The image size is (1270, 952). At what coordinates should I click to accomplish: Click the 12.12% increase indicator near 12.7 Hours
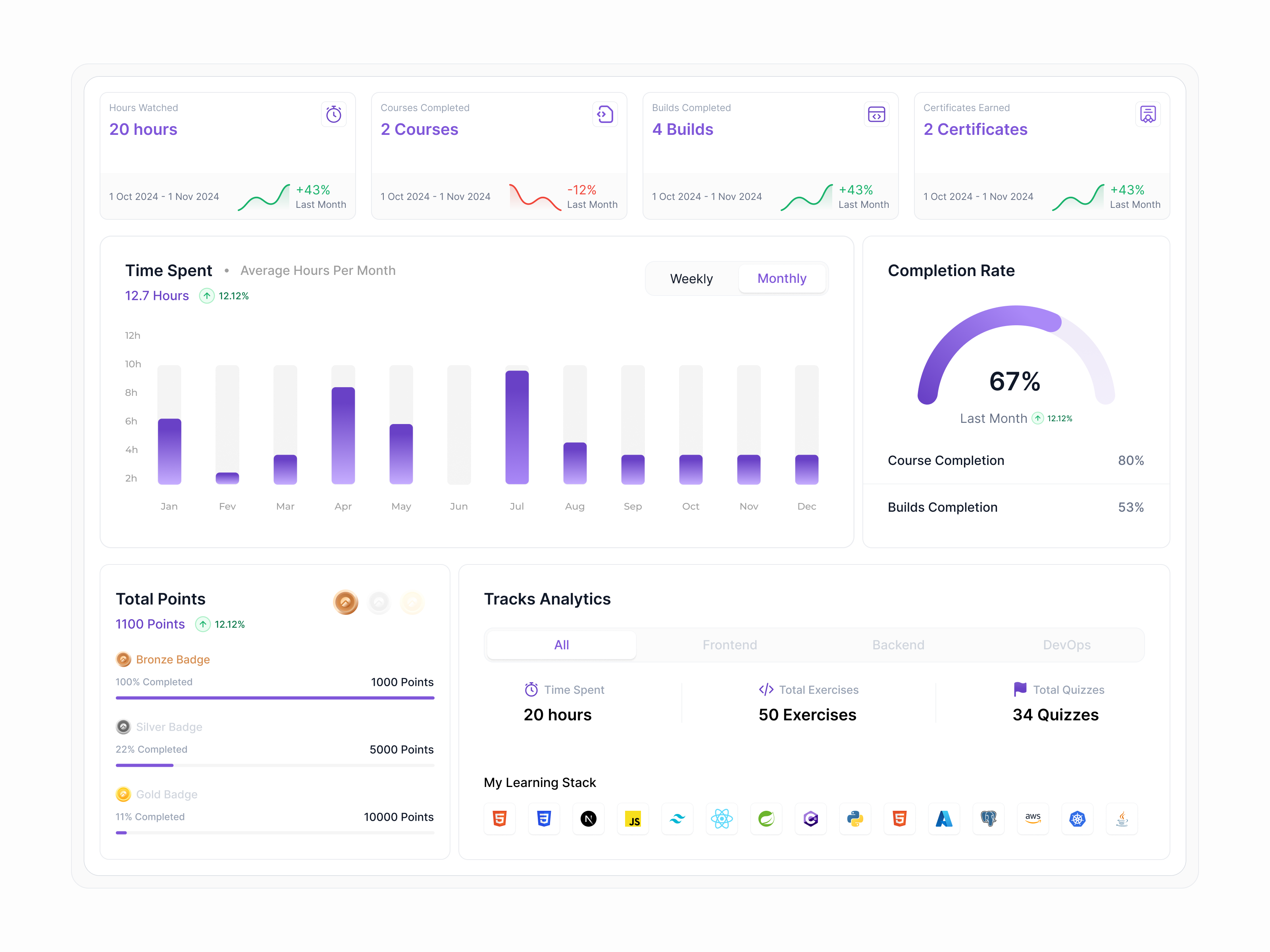point(225,296)
